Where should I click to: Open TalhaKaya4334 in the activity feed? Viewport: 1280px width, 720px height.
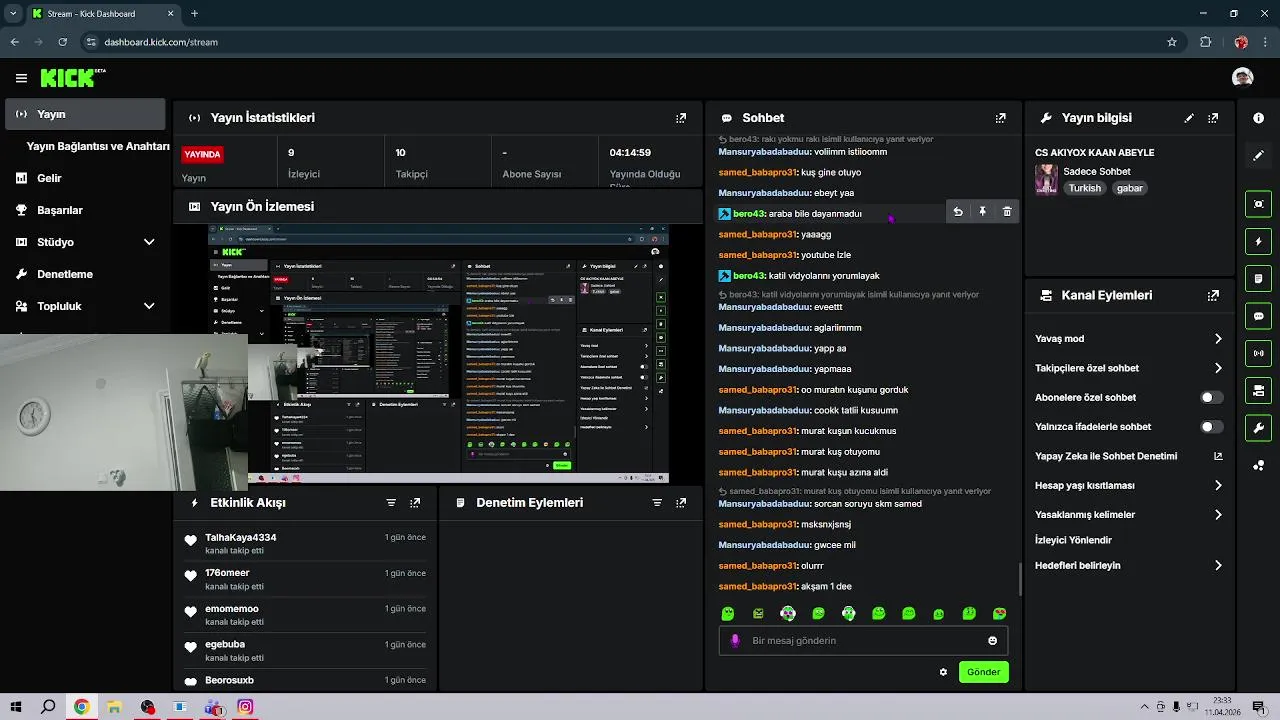click(241, 538)
